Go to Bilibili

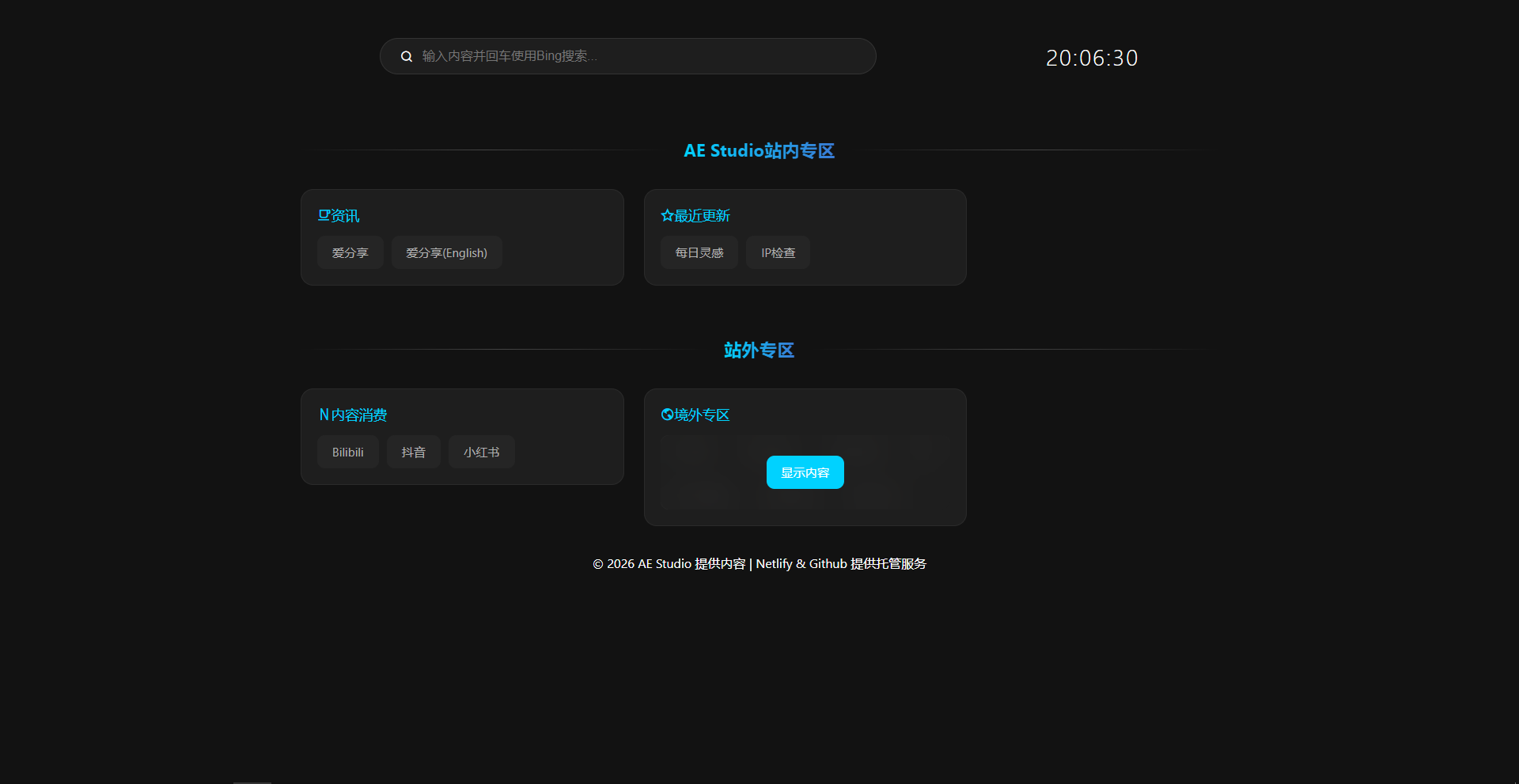point(347,453)
